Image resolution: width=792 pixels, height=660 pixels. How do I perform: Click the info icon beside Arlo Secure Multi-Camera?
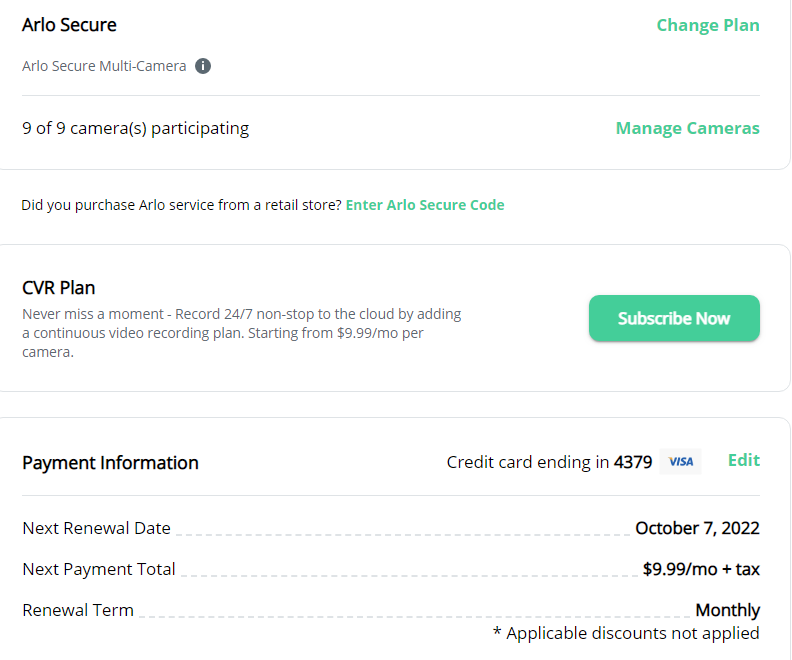203,66
